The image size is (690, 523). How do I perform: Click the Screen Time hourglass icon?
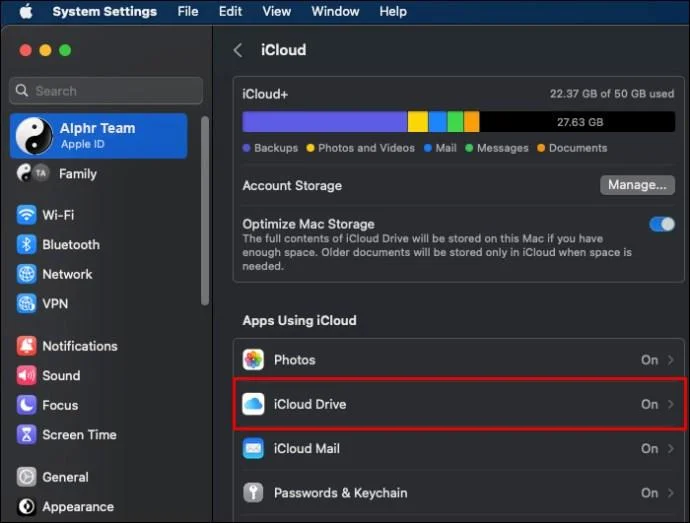[x=26, y=435]
